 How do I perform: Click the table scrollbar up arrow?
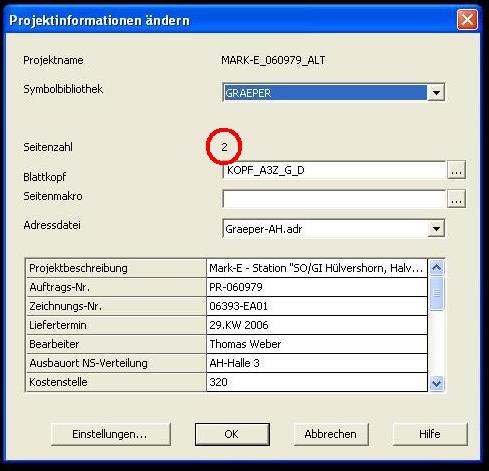pos(437,267)
